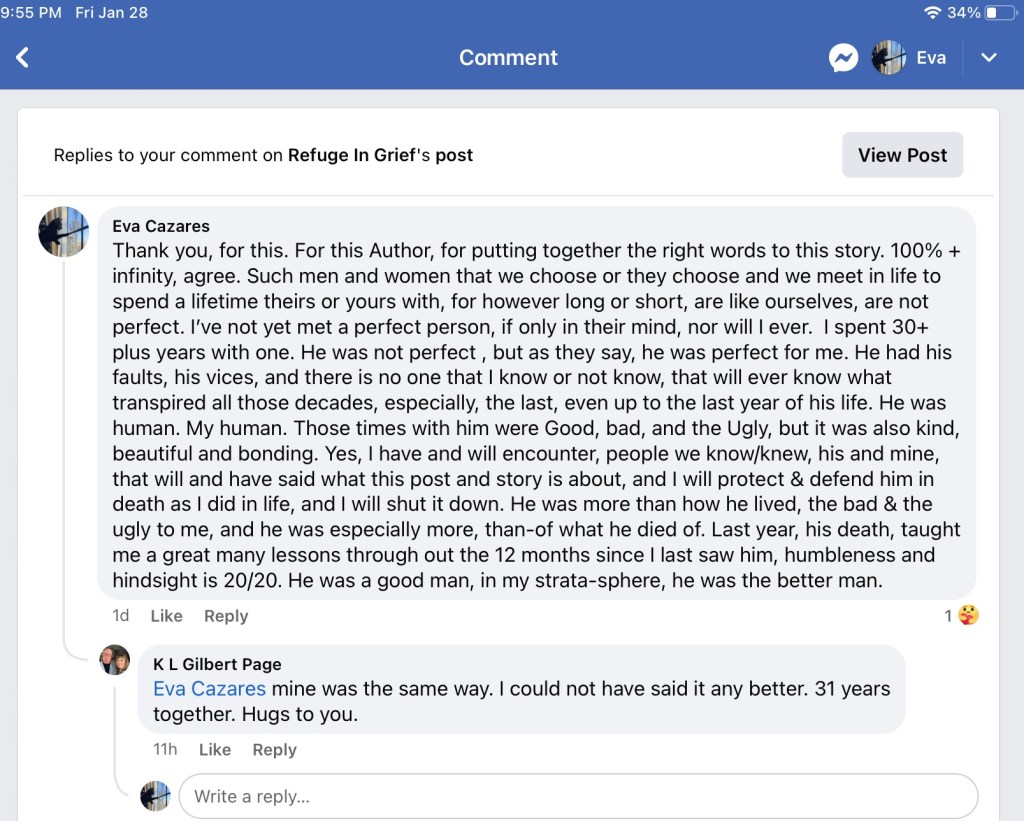Tap the battery indicator icon
1024x821 pixels.
999,13
